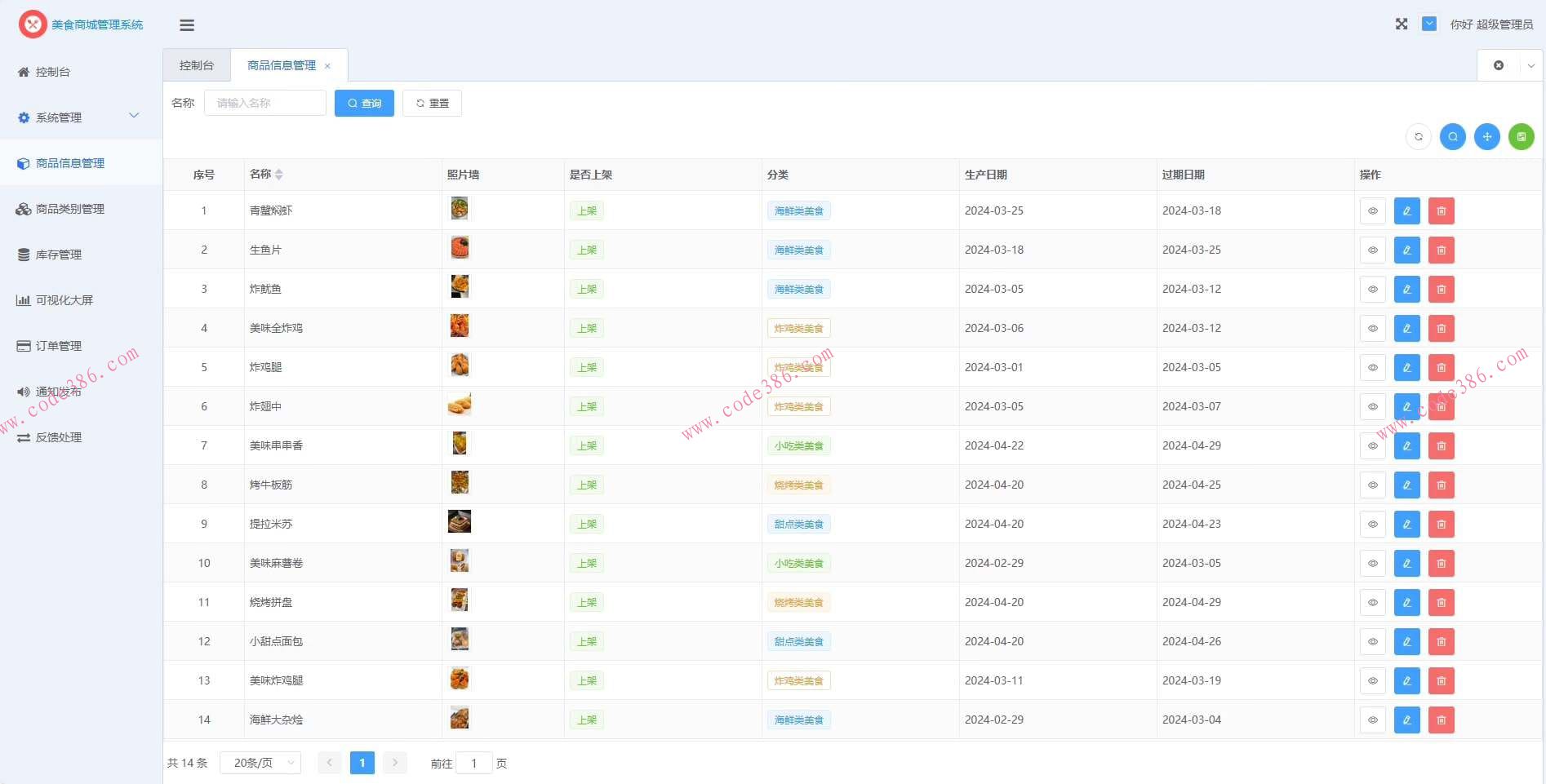1546x784 pixels.
Task: Click the 查询 button
Action: coord(364,104)
